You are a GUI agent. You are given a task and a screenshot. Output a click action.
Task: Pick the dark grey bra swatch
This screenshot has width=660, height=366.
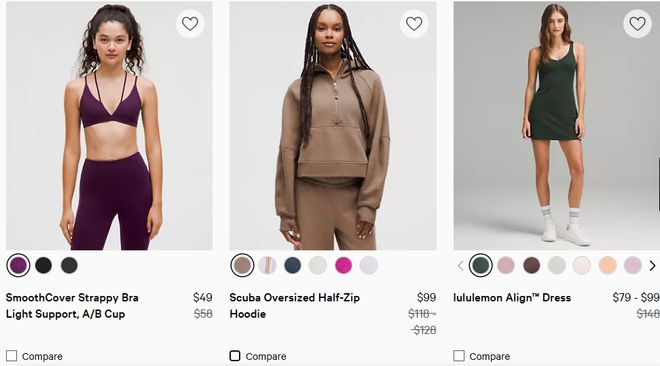pos(69,265)
